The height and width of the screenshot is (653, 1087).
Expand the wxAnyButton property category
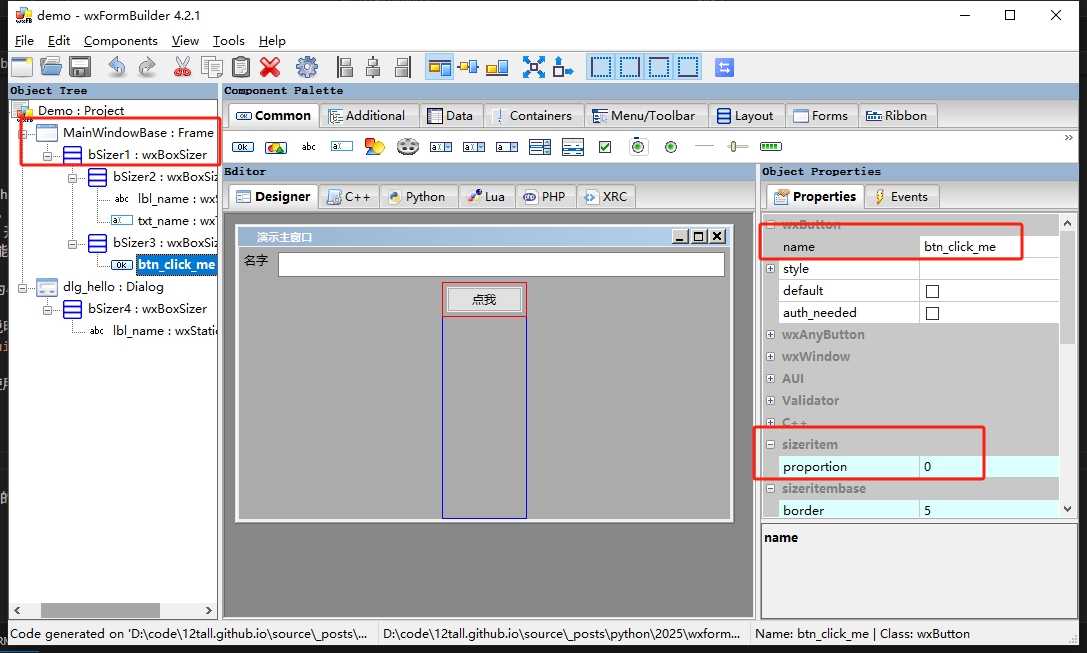[x=770, y=334]
